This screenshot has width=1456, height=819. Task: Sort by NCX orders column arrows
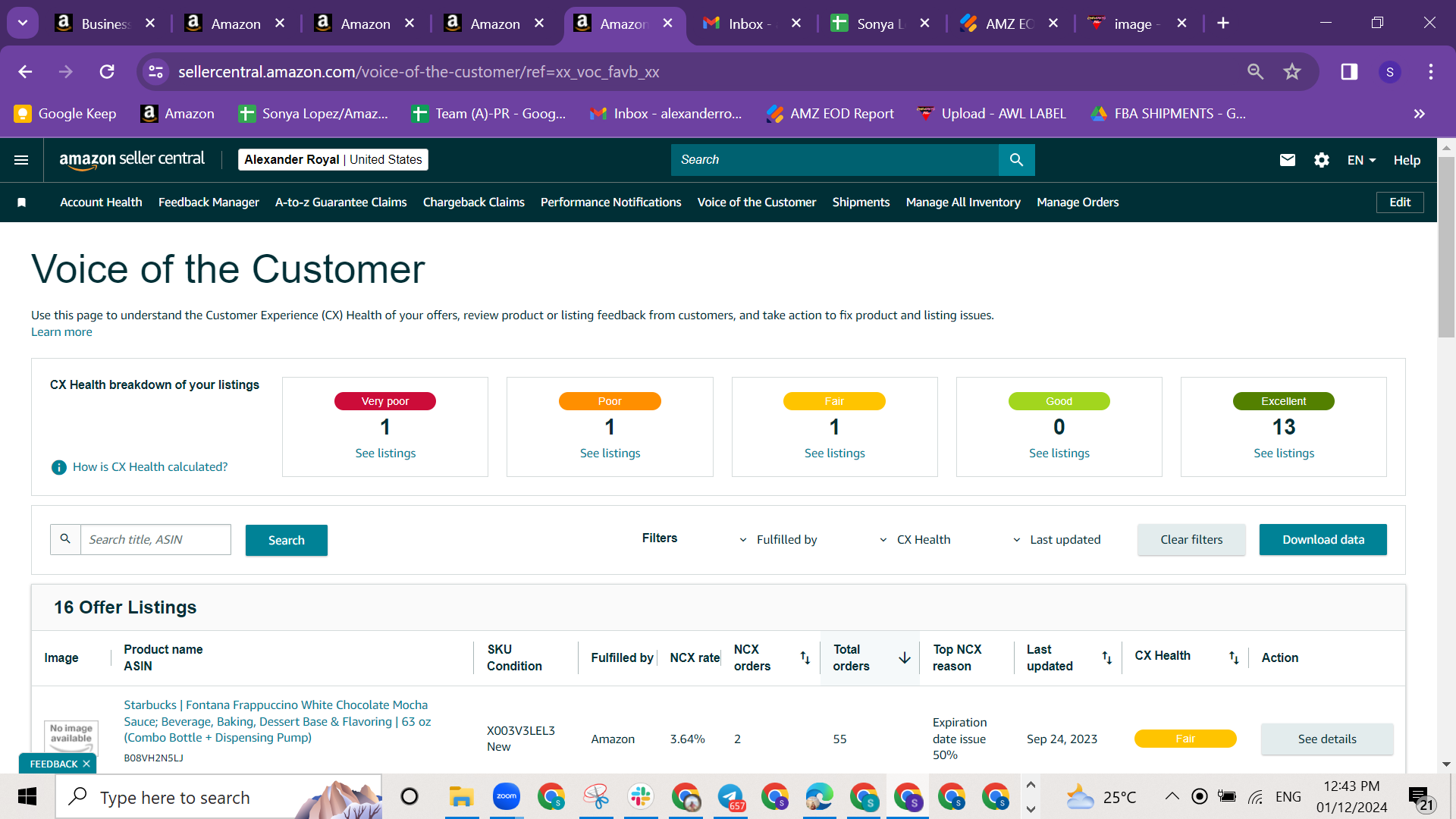click(x=805, y=657)
